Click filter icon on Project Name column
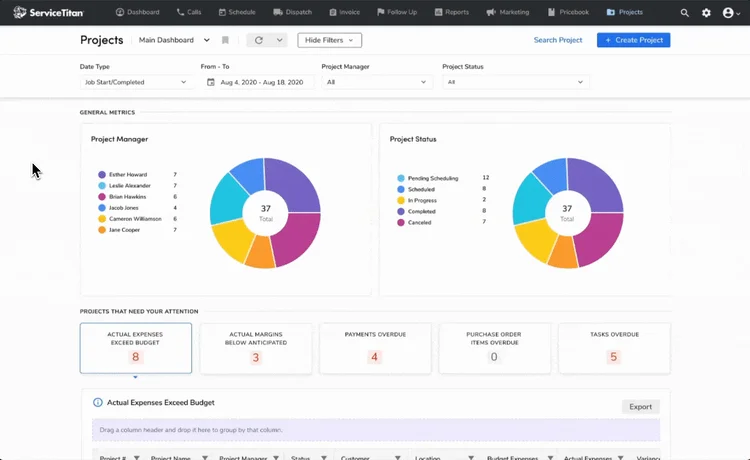 coord(205,458)
